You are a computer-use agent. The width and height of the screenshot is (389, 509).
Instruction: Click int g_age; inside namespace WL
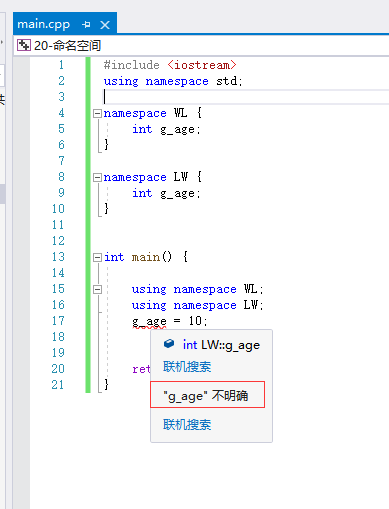pyautogui.click(x=166, y=129)
